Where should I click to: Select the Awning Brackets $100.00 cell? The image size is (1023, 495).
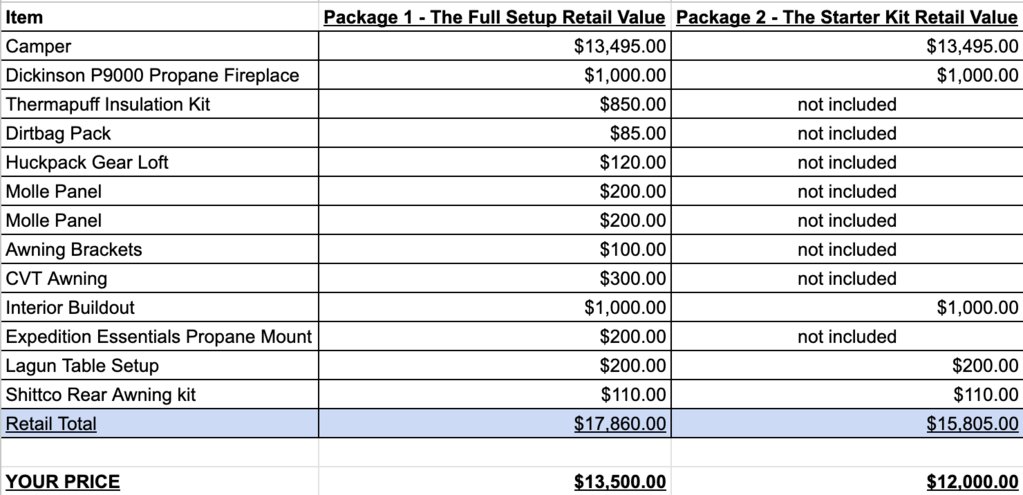click(x=495, y=249)
